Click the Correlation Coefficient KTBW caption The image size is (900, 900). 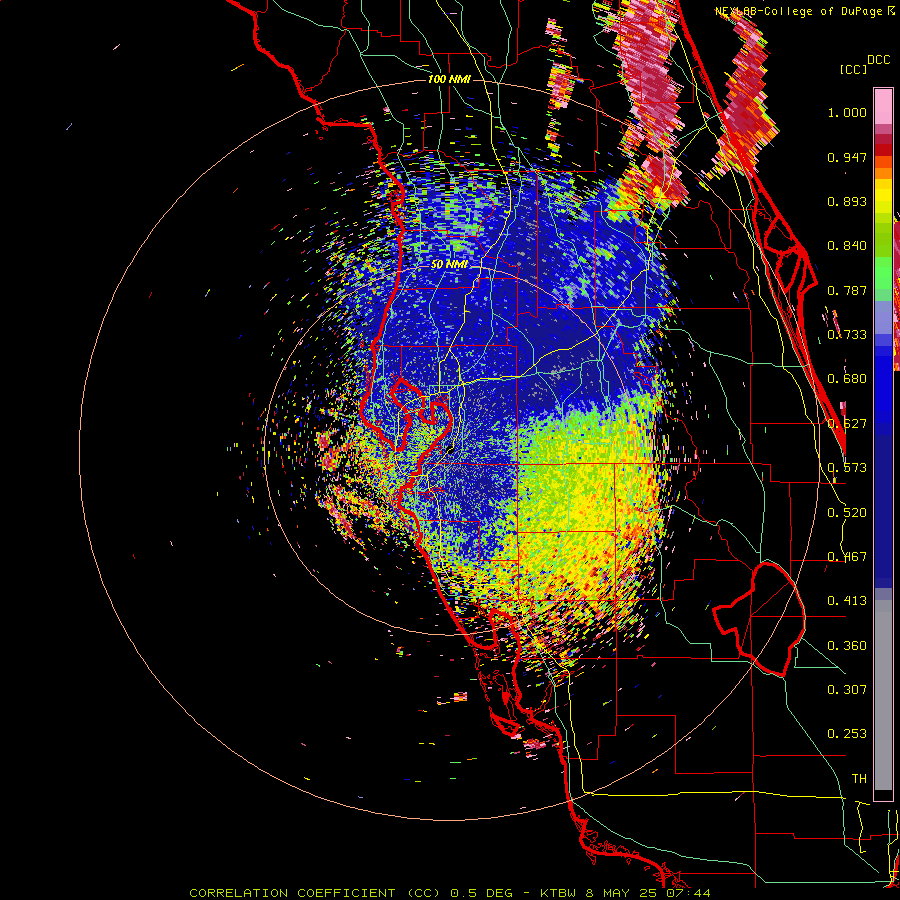pos(450,893)
